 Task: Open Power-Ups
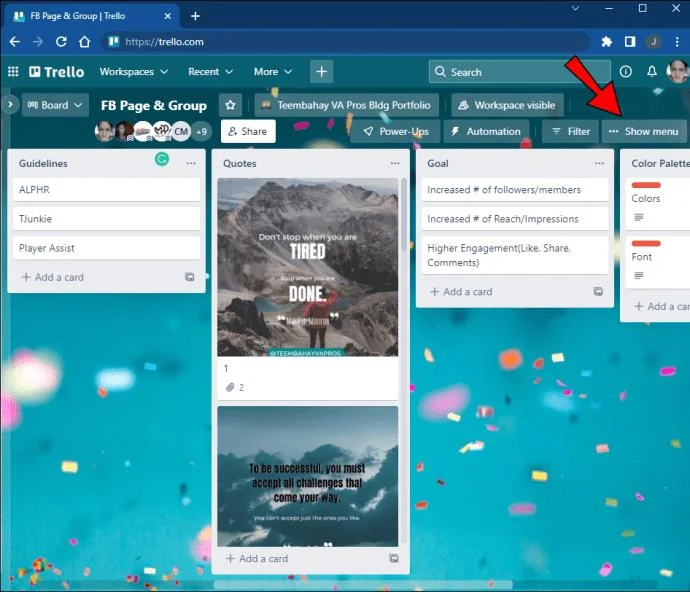tap(395, 131)
